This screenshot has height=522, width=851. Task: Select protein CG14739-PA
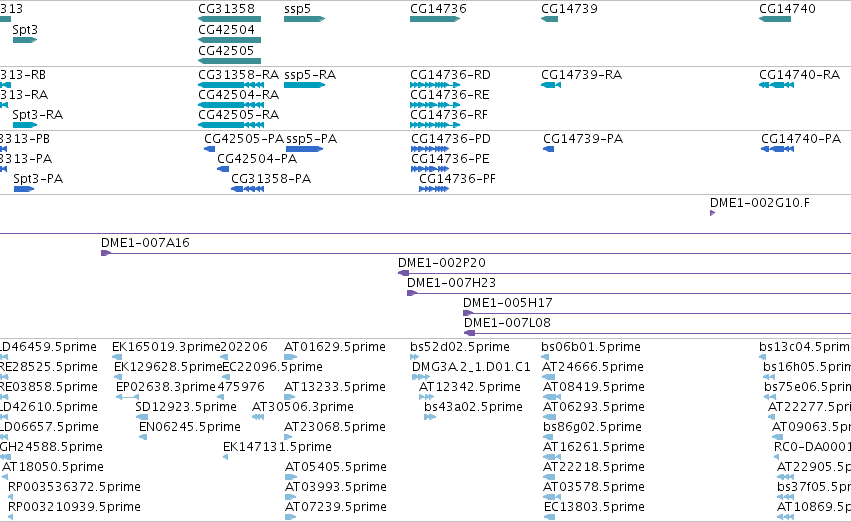click(x=583, y=139)
